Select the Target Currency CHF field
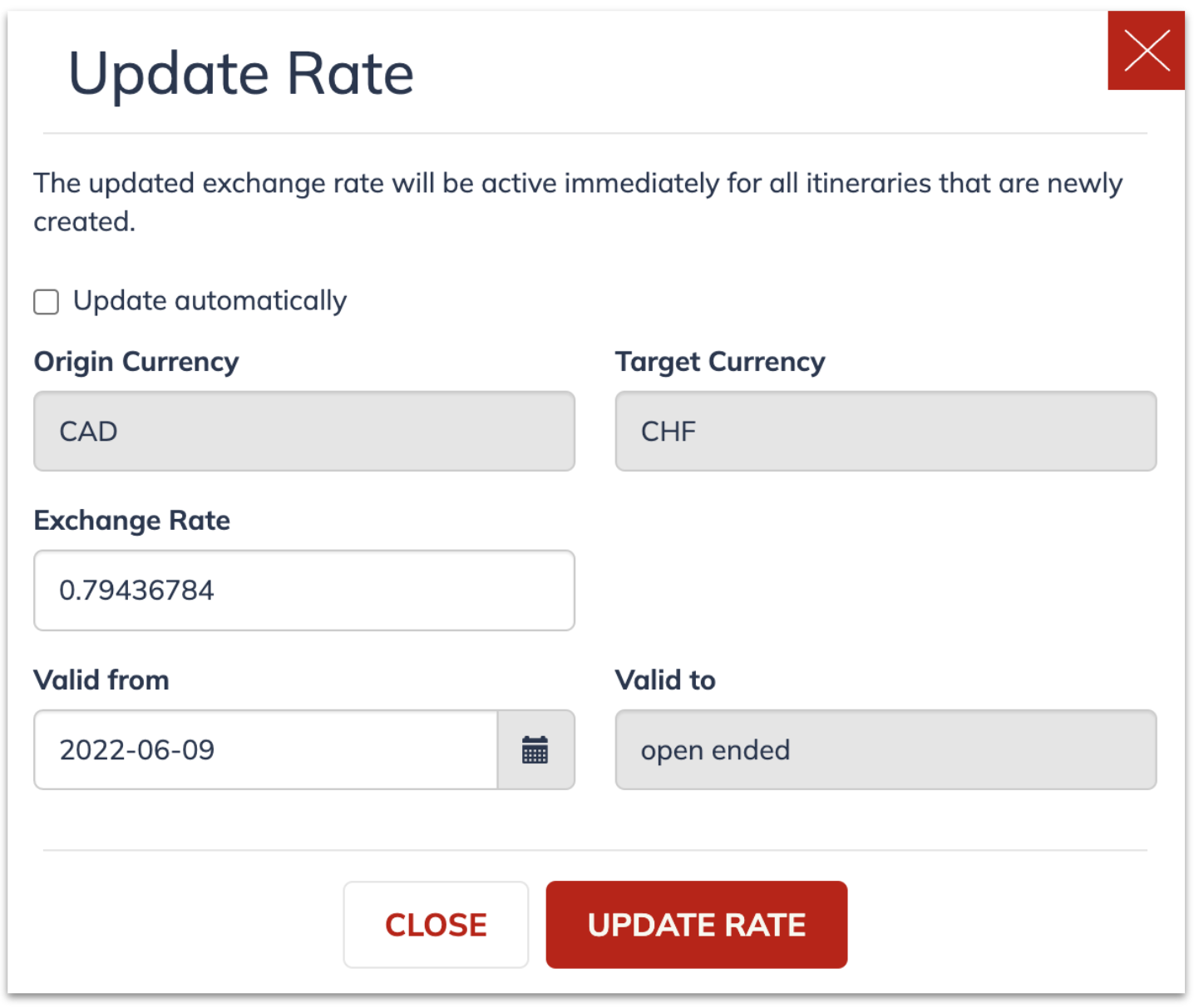 [x=886, y=432]
